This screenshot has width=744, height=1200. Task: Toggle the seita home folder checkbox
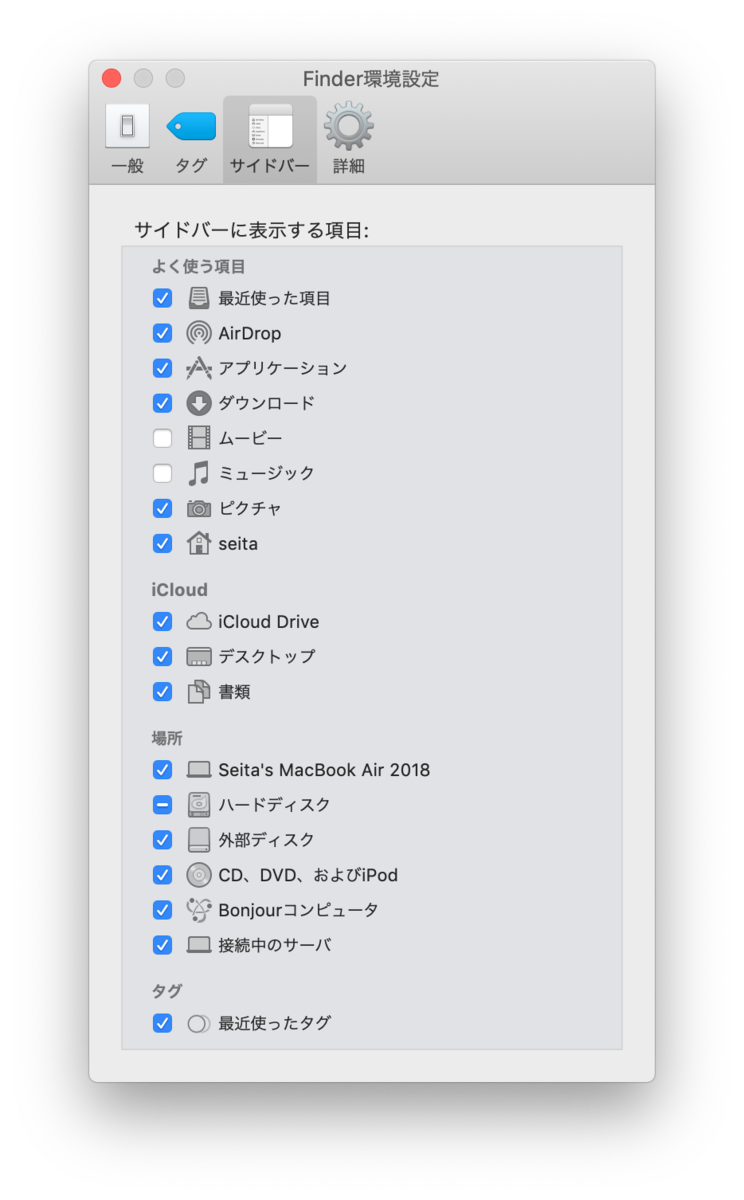tap(162, 543)
